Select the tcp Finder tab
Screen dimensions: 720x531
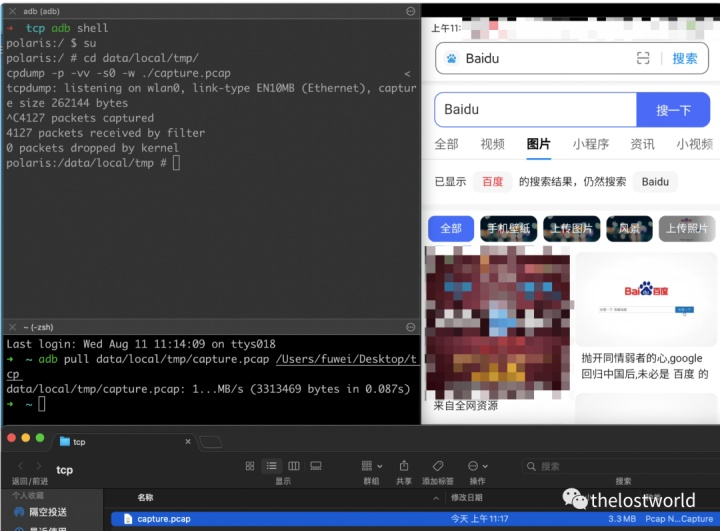click(124, 442)
